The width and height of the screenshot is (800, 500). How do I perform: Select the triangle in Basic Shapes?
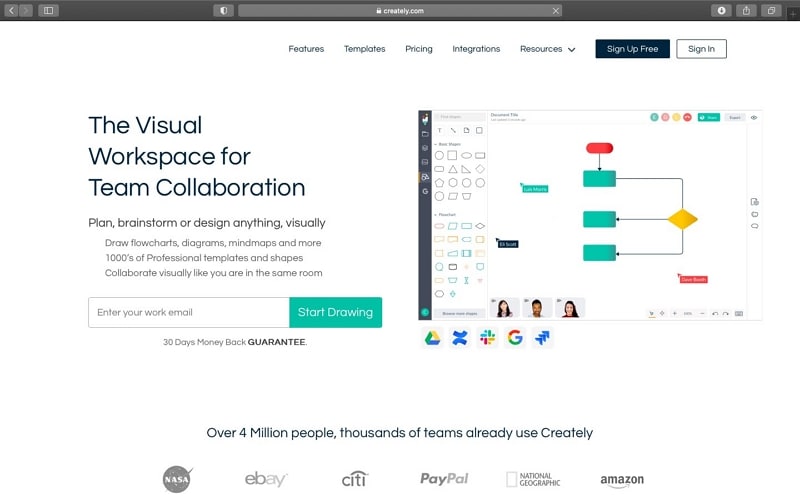click(453, 169)
